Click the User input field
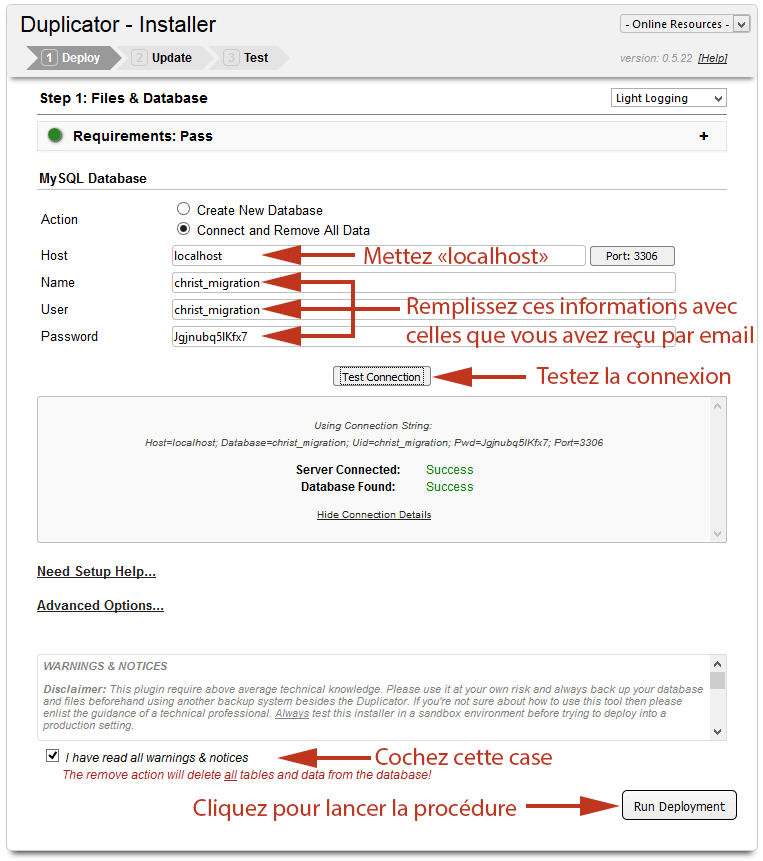The width and height of the screenshot is (763, 861). 423,310
